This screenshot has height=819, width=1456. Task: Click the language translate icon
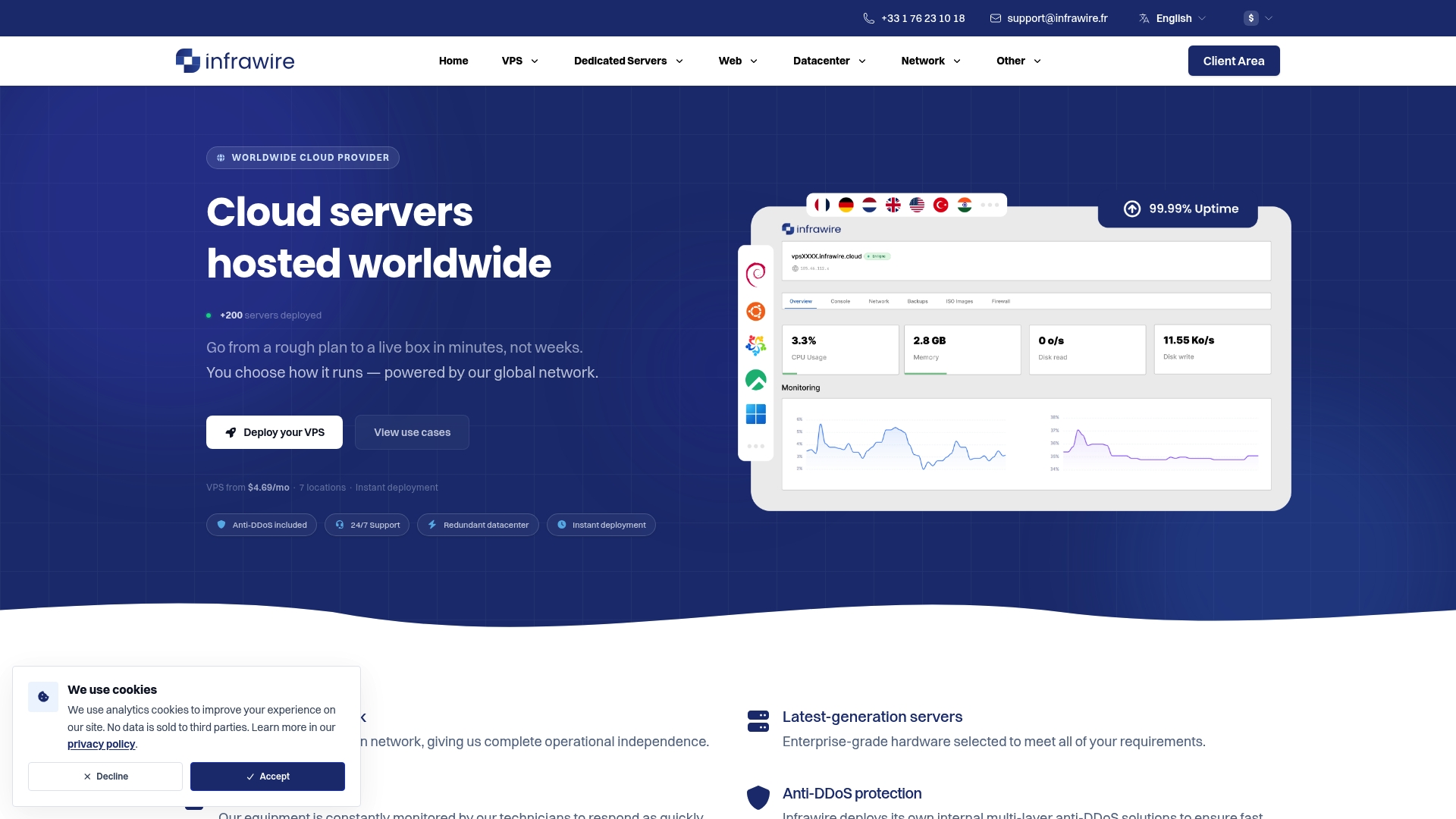(x=1144, y=18)
